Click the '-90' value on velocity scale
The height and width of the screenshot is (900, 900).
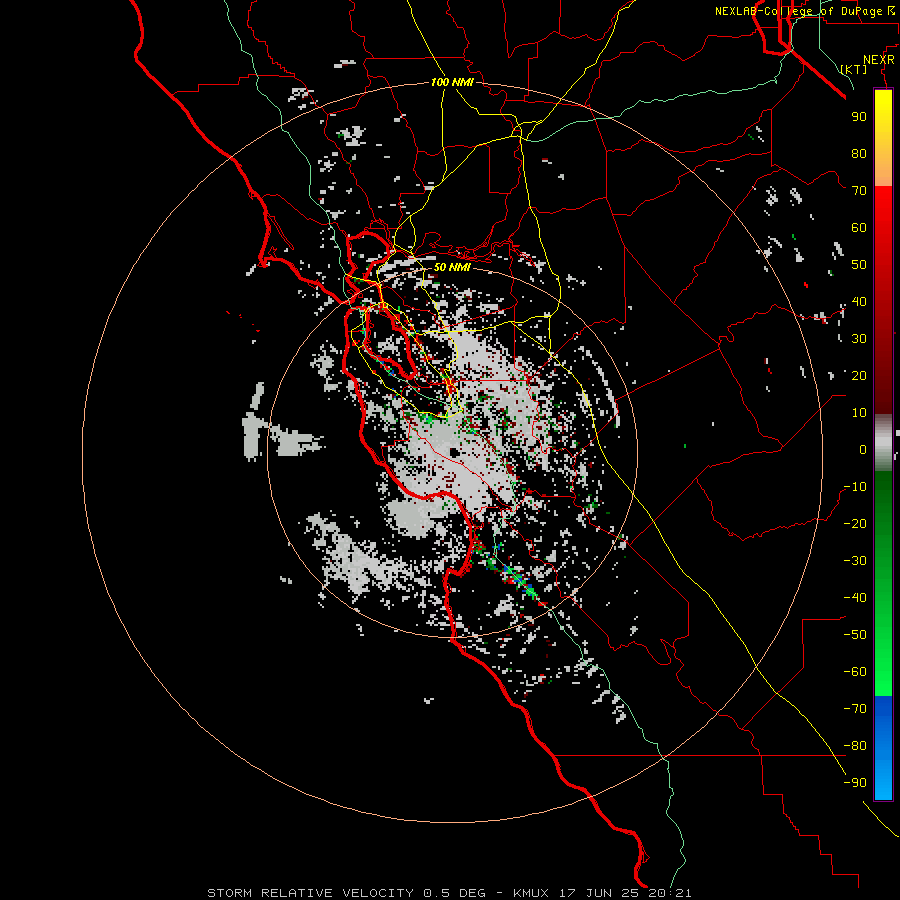855,783
